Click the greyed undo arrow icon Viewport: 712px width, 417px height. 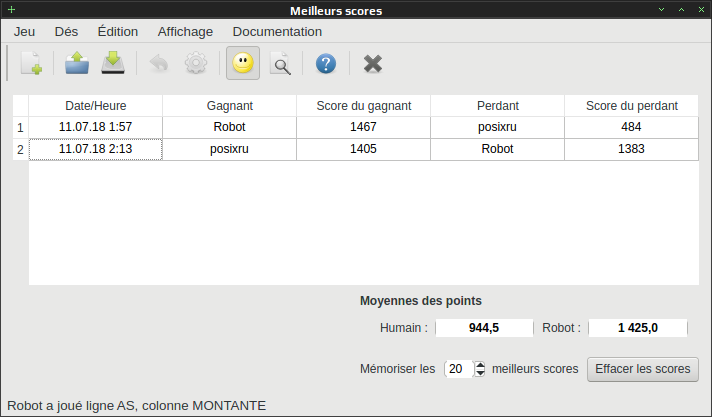coord(159,63)
